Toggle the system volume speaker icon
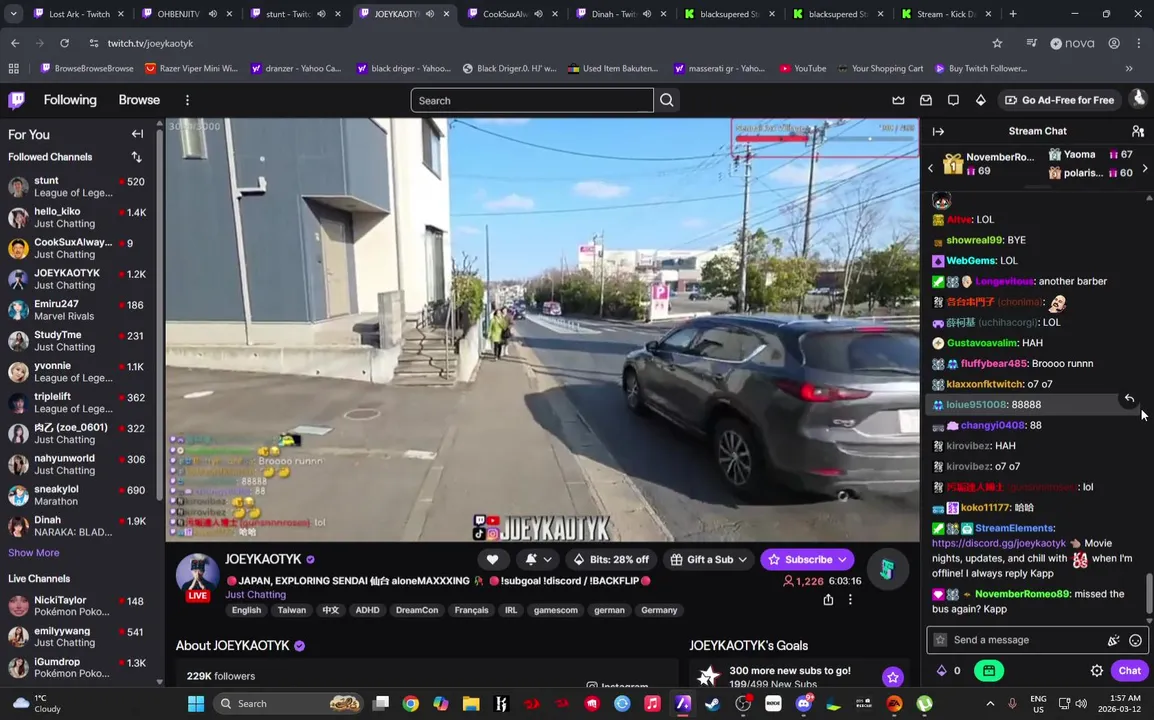1154x720 pixels. [1081, 704]
